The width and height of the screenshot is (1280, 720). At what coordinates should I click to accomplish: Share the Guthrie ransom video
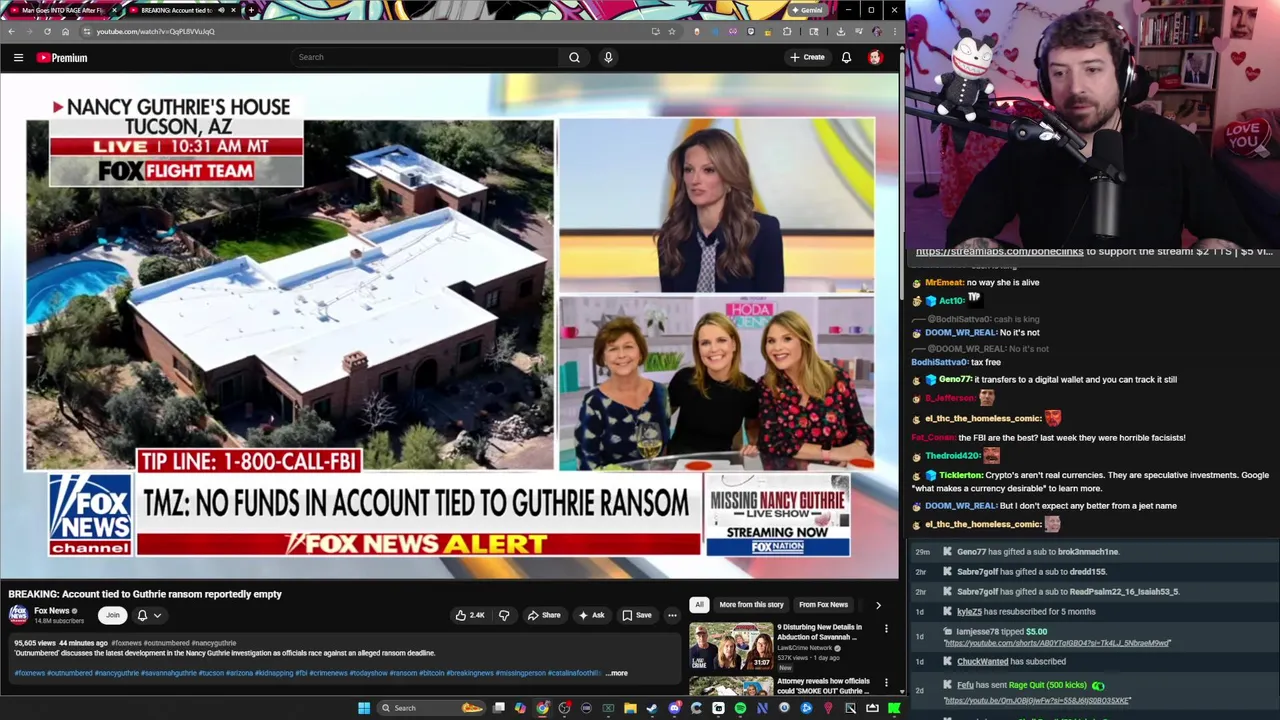tap(544, 615)
